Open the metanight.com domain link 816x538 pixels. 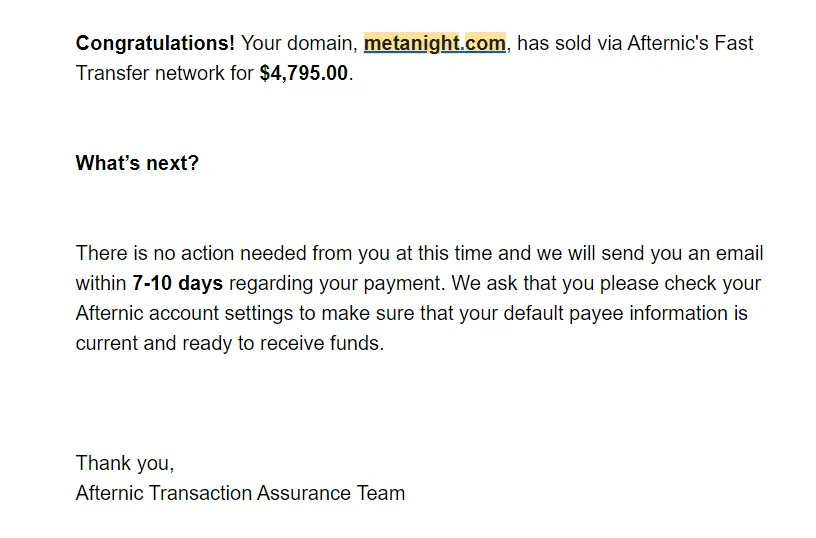(x=435, y=43)
